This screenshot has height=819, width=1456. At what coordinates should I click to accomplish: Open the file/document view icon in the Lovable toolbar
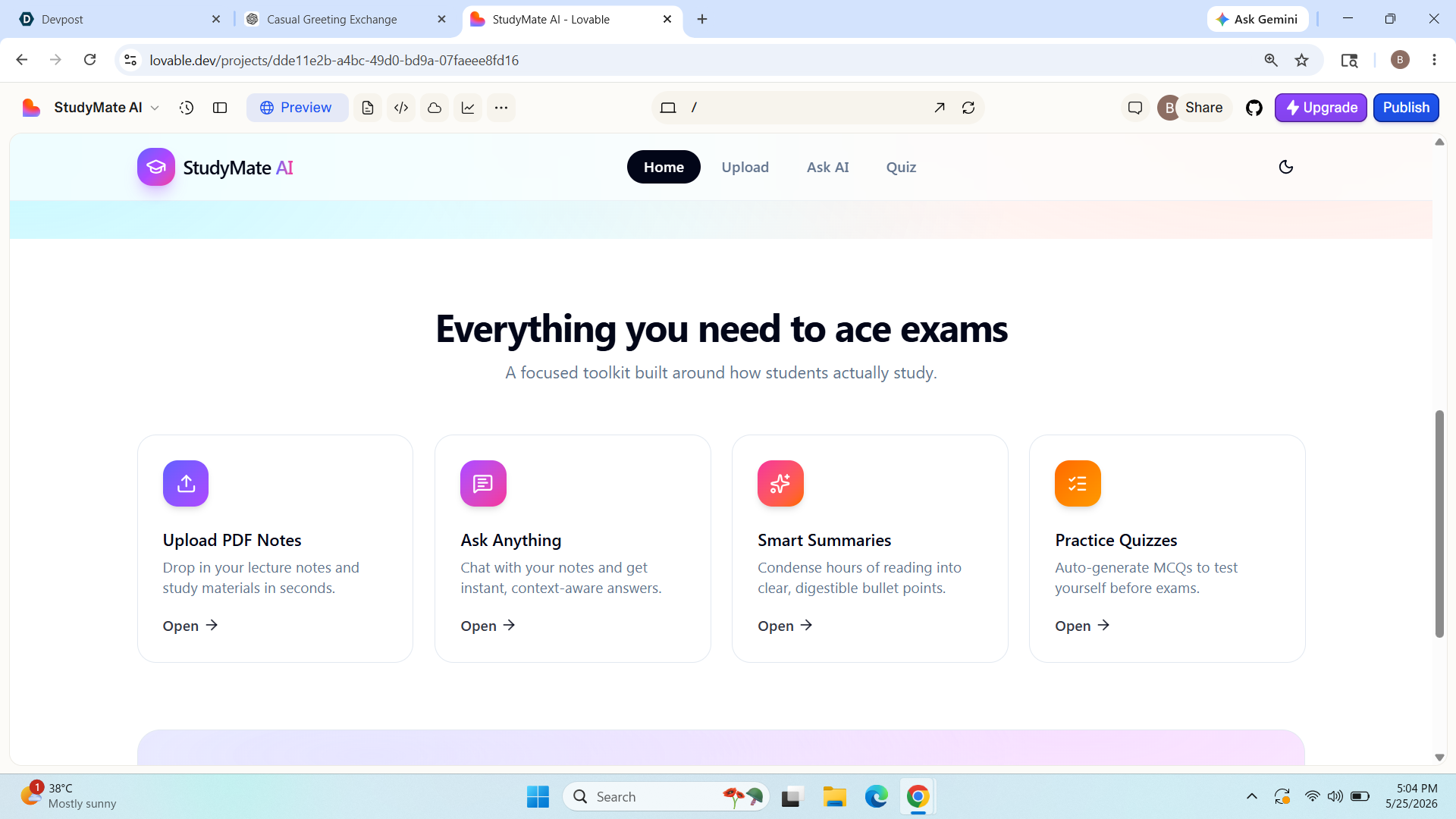(x=368, y=108)
